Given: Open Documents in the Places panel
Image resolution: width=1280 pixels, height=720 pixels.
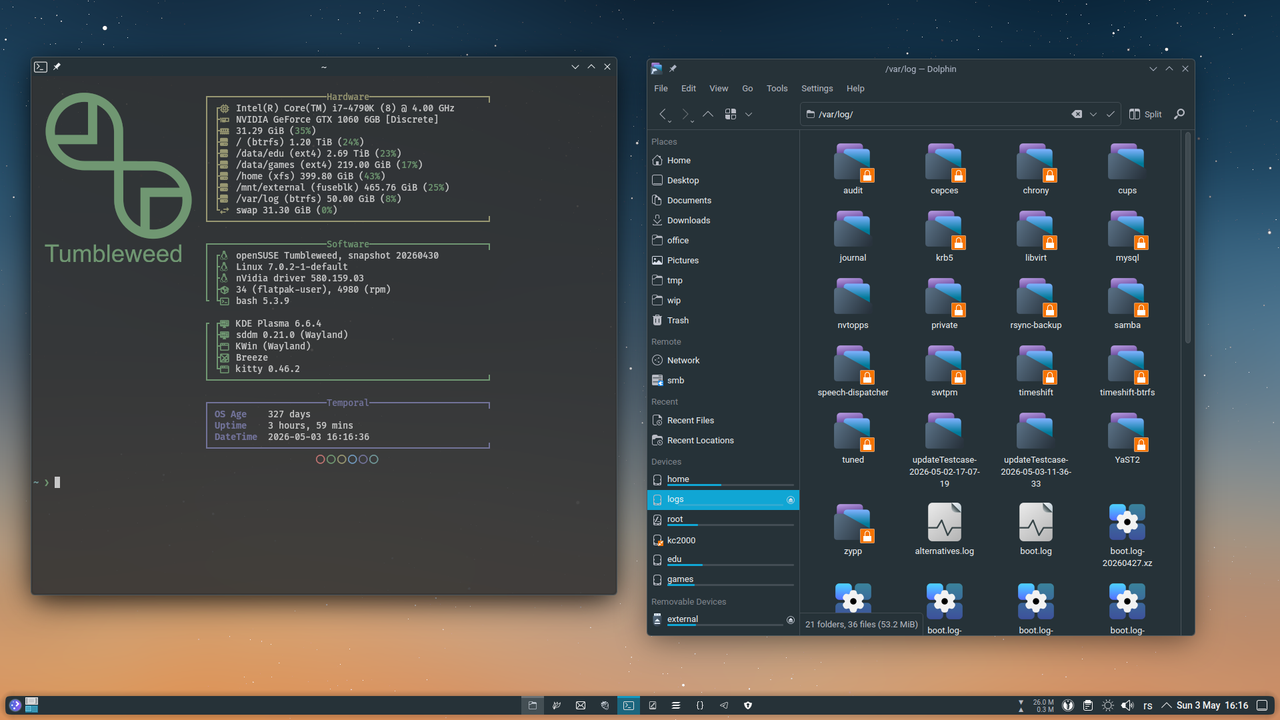Looking at the screenshot, I should point(723,200).
